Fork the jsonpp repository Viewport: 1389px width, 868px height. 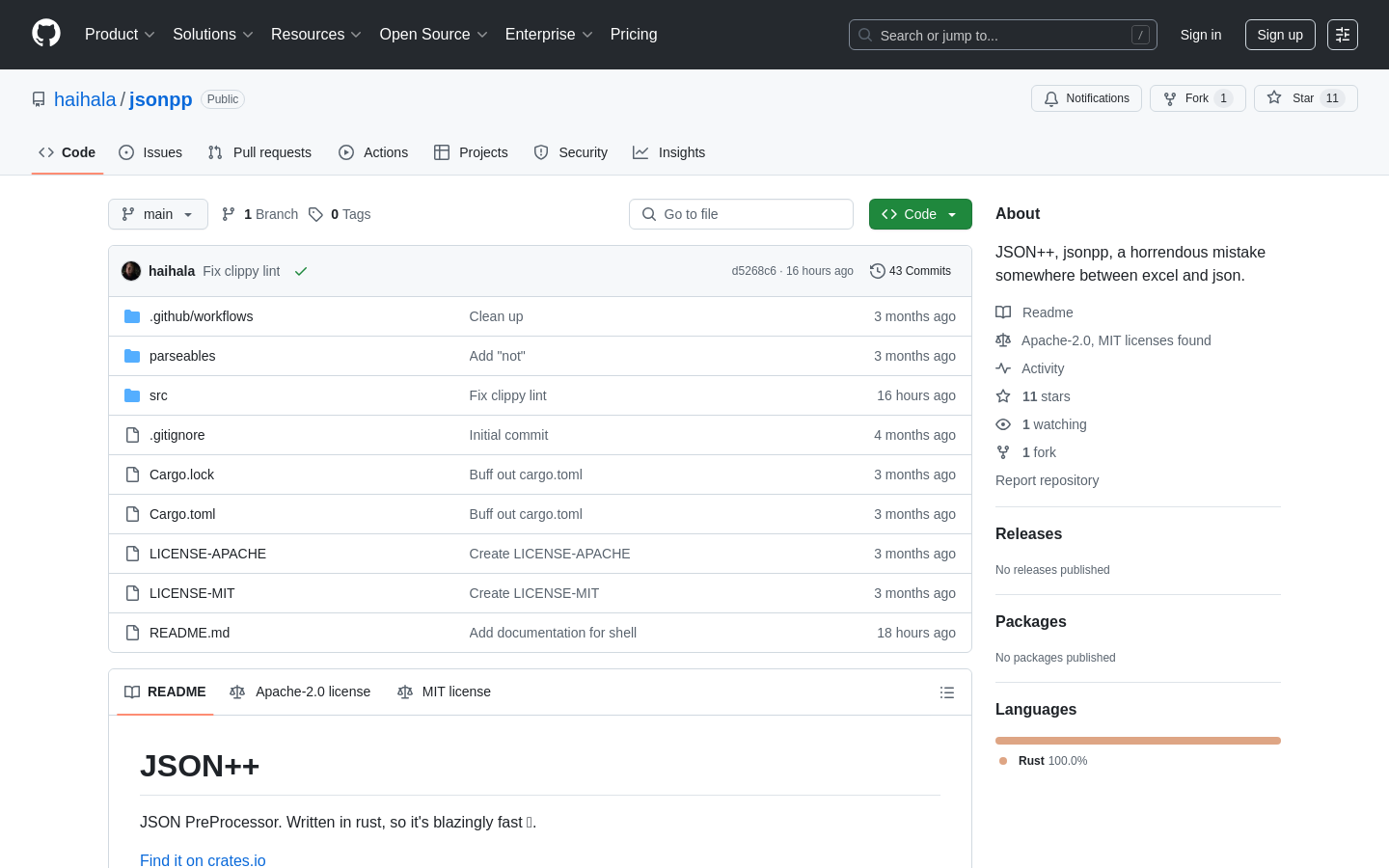(1197, 98)
